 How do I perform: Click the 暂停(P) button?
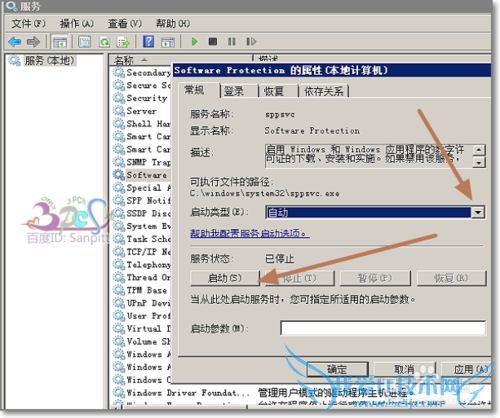coord(375,278)
